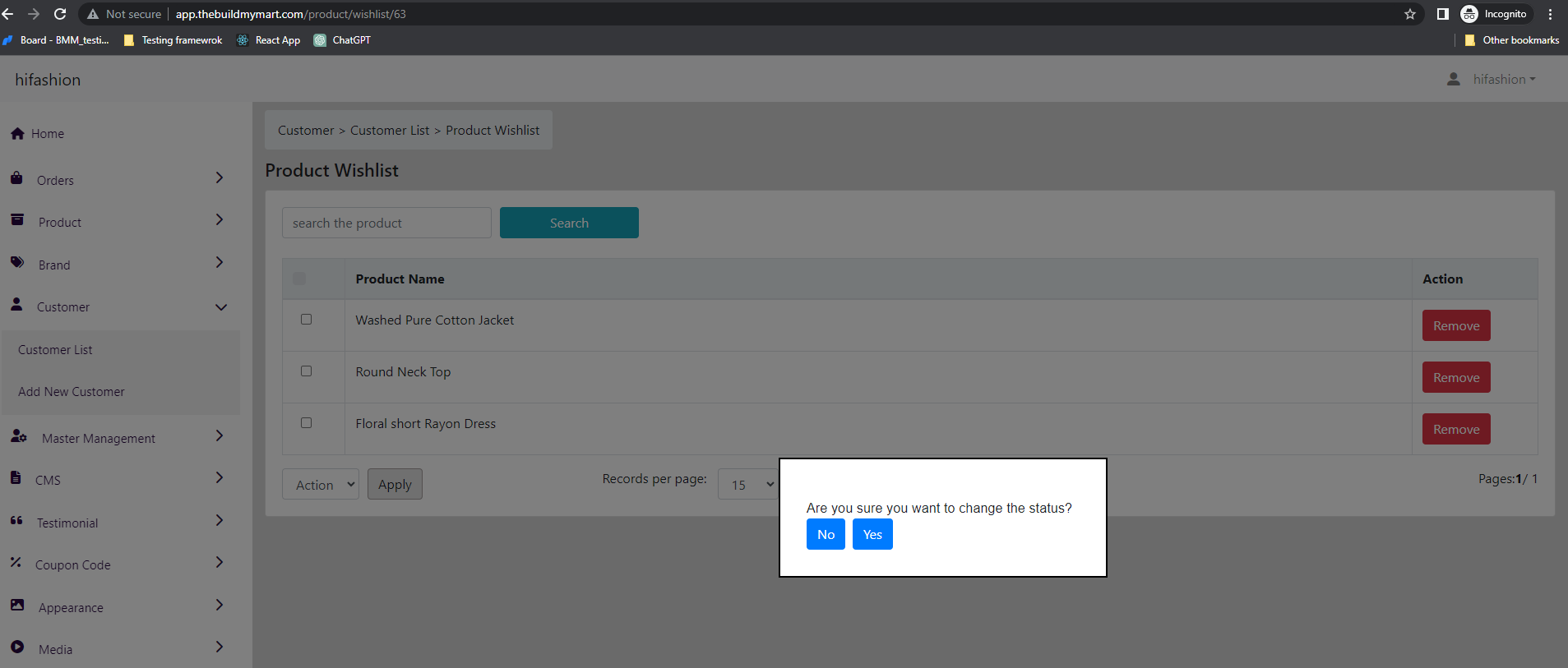Open the bulk Action dropdown
Screen dimensions: 1568x668
pos(321,484)
